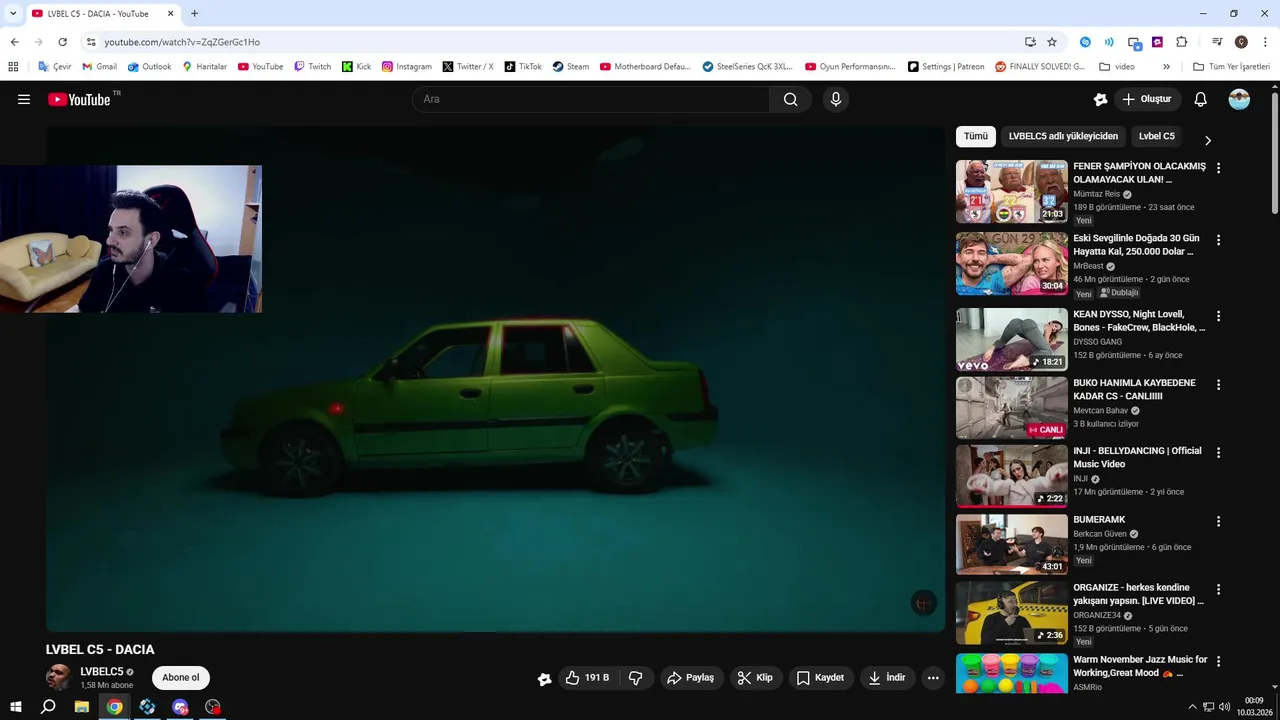The width and height of the screenshot is (1280, 720).
Task: Open File Explorer from taskbar
Action: coord(82,707)
